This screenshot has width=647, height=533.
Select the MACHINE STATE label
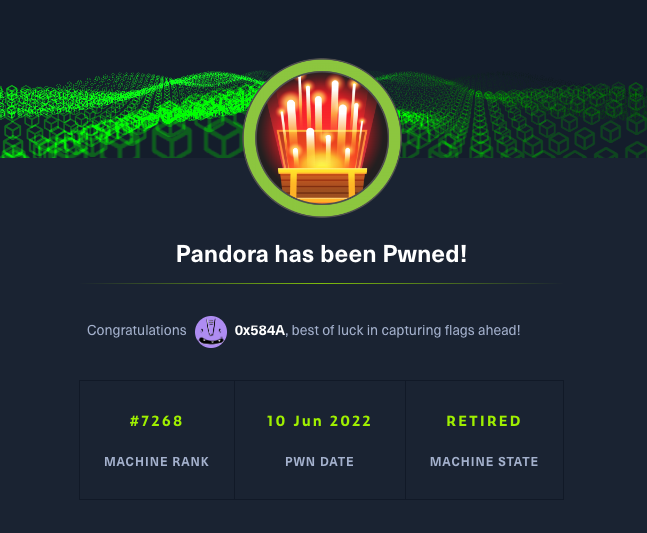484,462
